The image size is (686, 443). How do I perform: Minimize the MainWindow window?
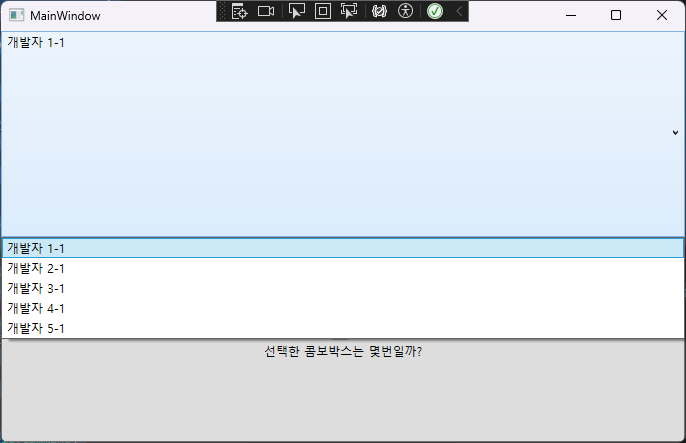(570, 15)
